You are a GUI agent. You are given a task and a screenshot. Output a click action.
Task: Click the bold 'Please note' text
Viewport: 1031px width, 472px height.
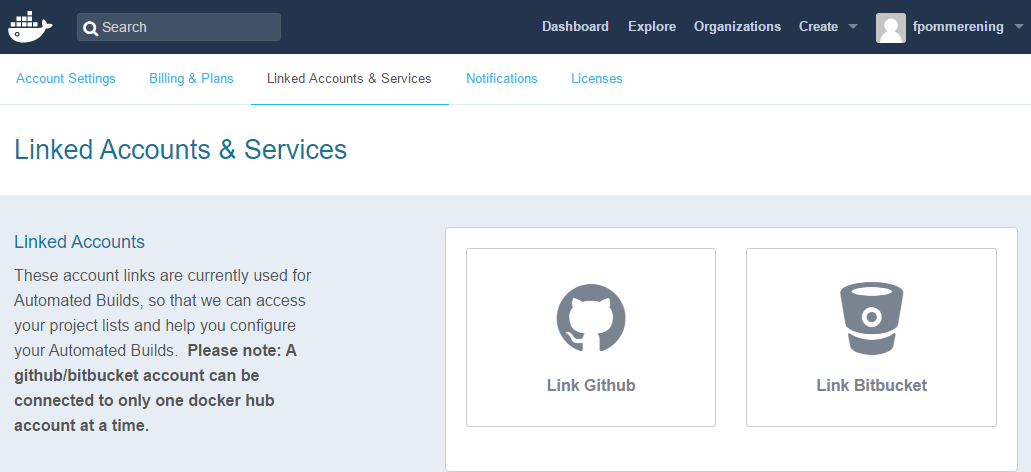pos(155,388)
